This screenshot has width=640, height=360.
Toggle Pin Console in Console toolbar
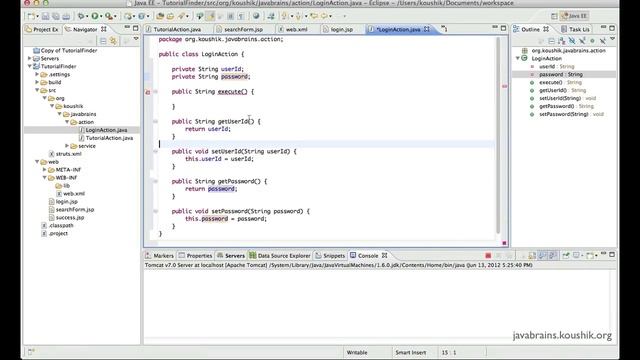[566, 256]
